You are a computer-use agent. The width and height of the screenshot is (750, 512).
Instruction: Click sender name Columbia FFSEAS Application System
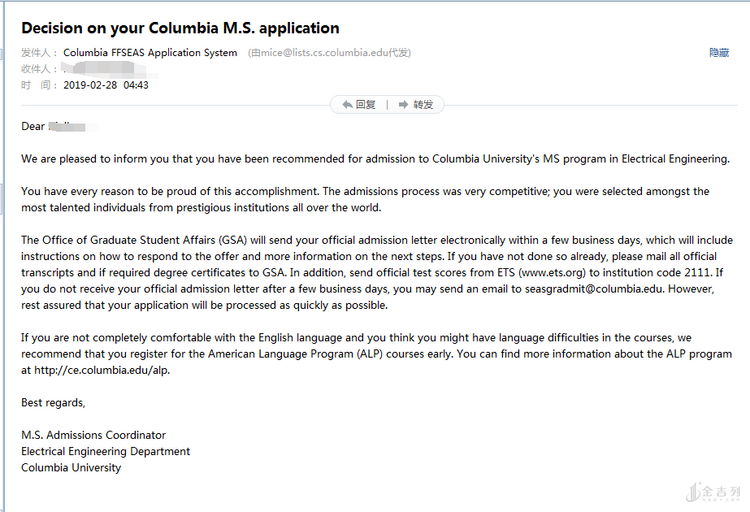[x=150, y=53]
